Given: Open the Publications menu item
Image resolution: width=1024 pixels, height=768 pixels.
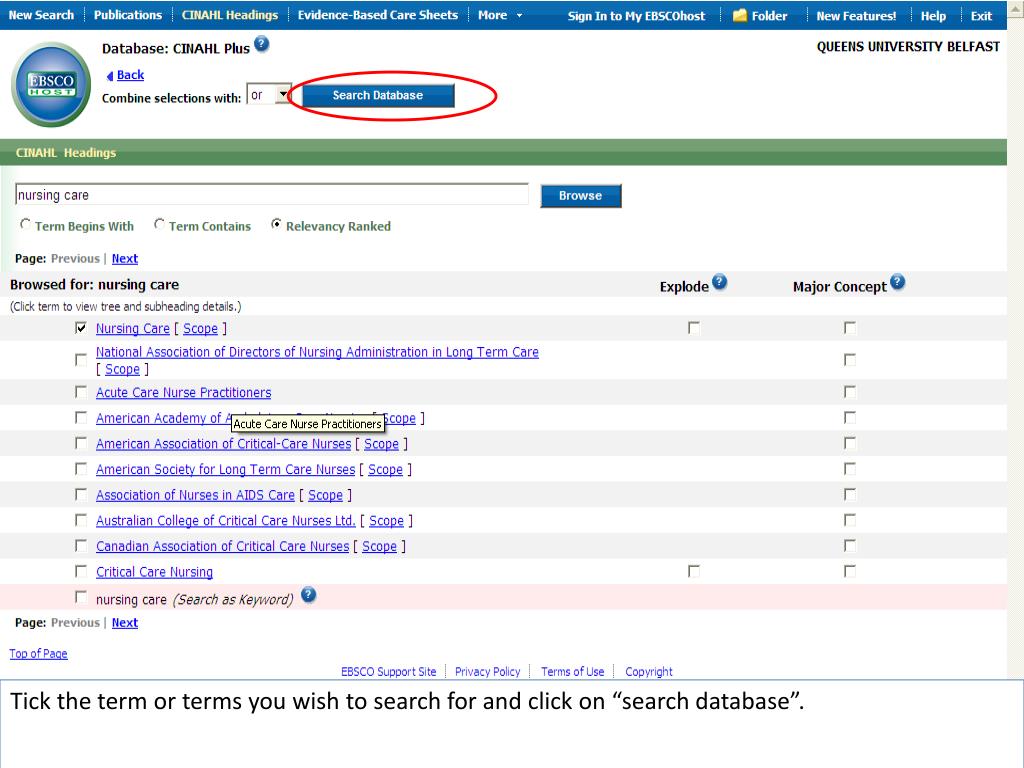Looking at the screenshot, I should [127, 15].
